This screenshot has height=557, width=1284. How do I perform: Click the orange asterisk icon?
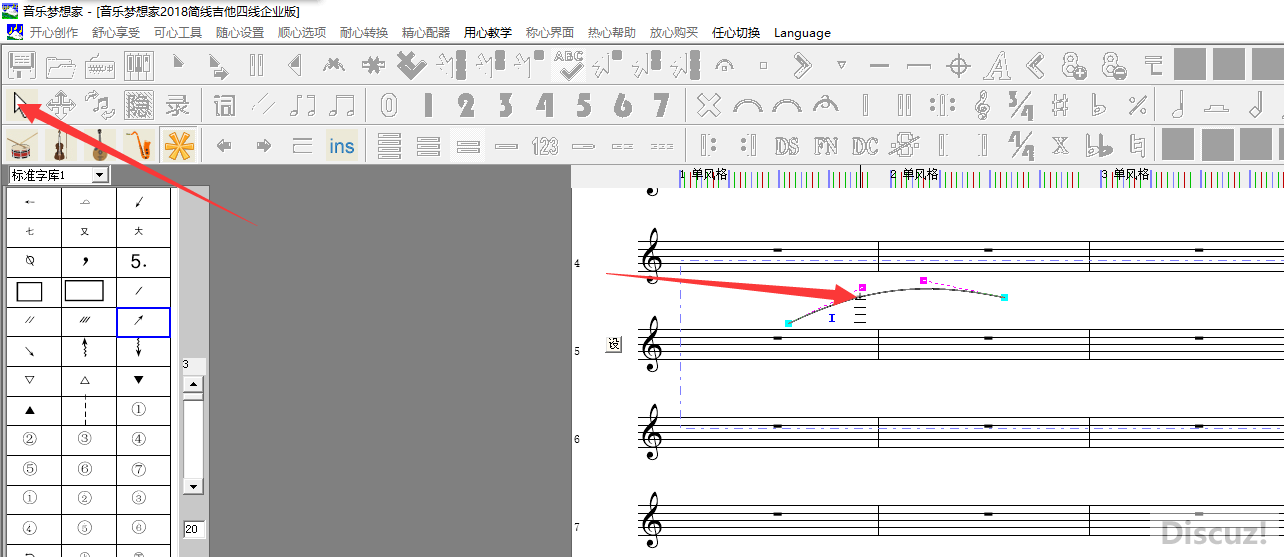178,146
